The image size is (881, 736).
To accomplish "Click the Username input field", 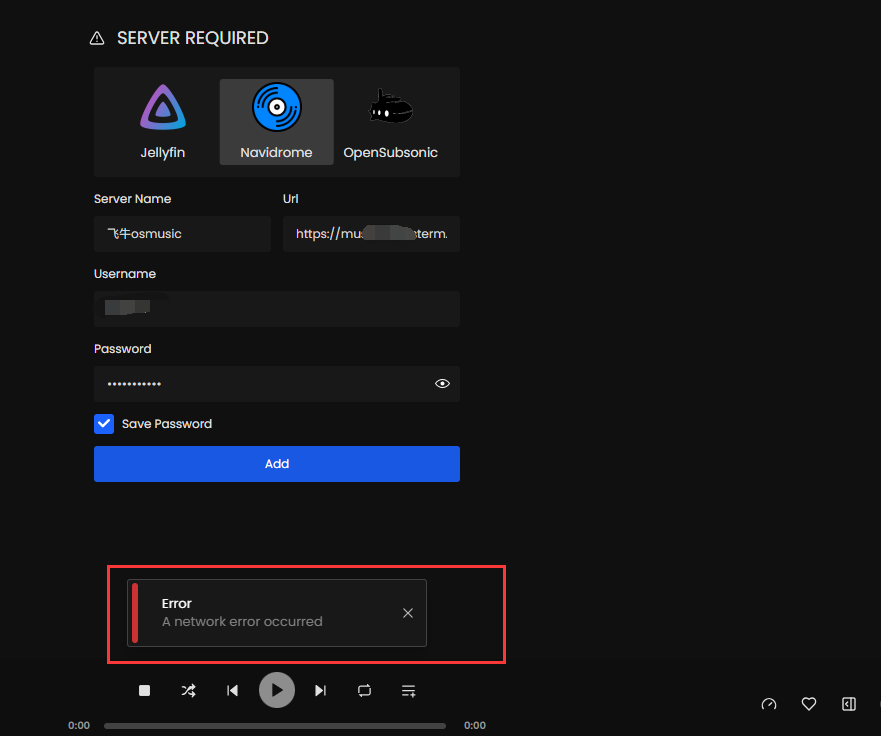I will tap(277, 308).
